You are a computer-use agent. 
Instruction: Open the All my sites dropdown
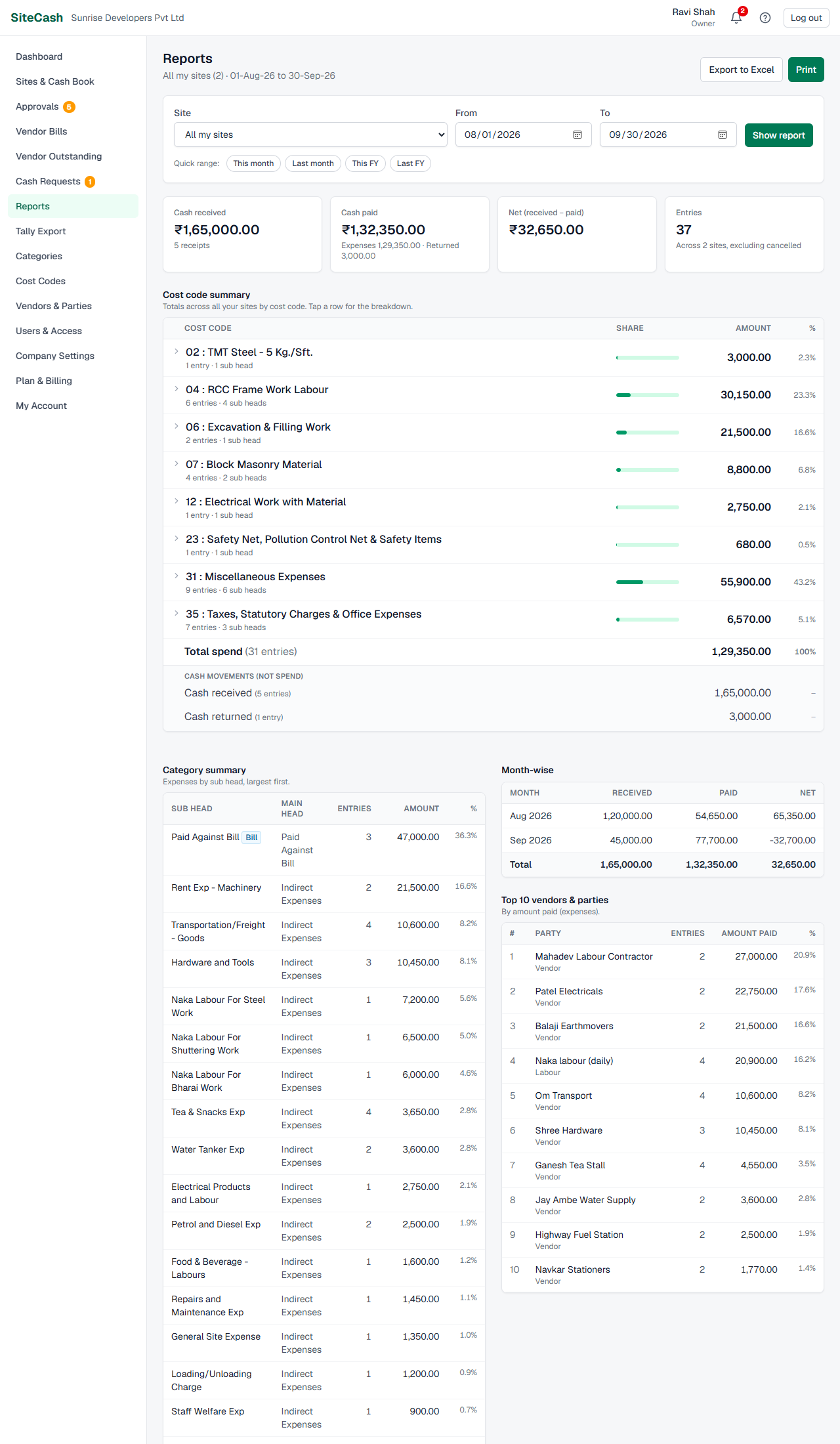[x=310, y=135]
